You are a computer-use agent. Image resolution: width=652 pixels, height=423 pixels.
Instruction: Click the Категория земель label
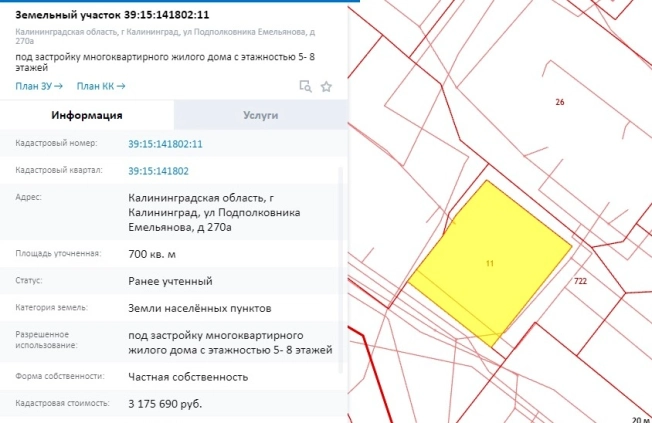tap(52, 307)
